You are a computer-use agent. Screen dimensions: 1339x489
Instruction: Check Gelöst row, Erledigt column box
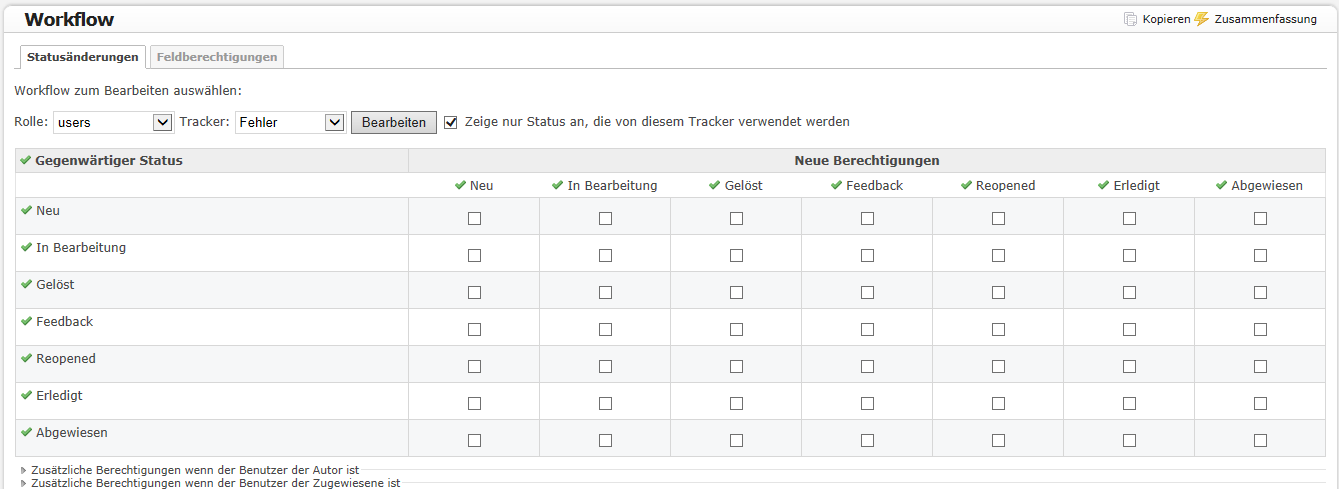tap(1129, 292)
